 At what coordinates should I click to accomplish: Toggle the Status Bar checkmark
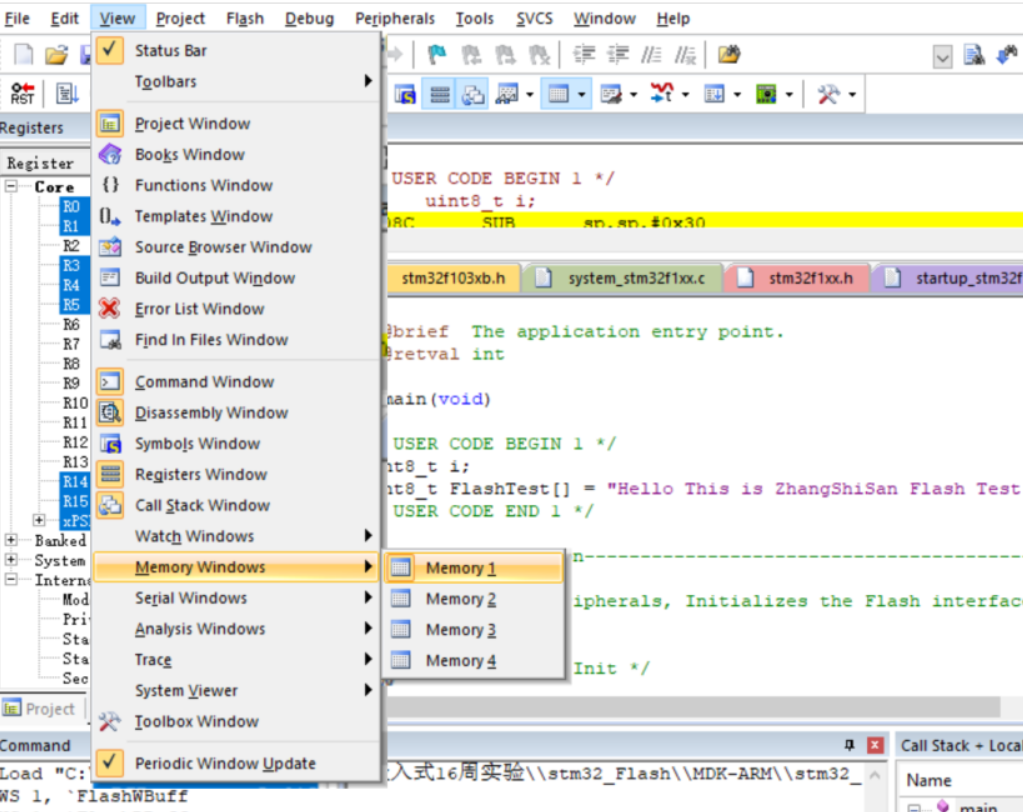pos(110,51)
